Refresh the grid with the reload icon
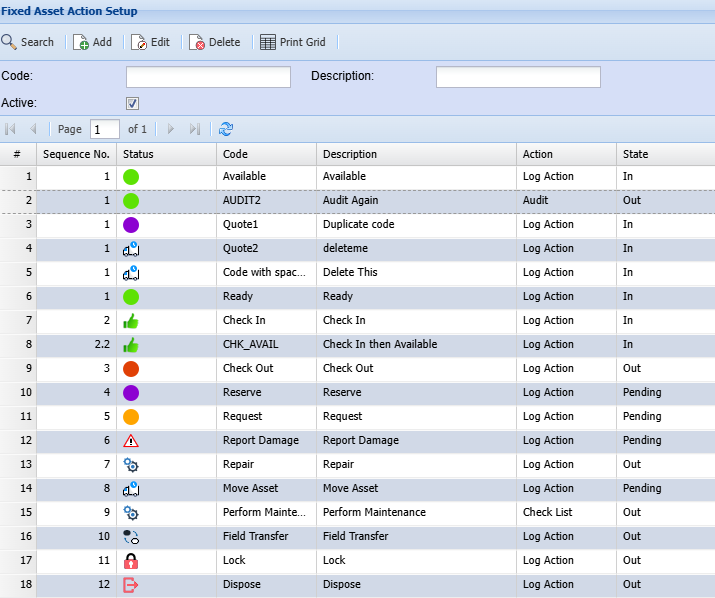715x598 pixels. [x=226, y=129]
